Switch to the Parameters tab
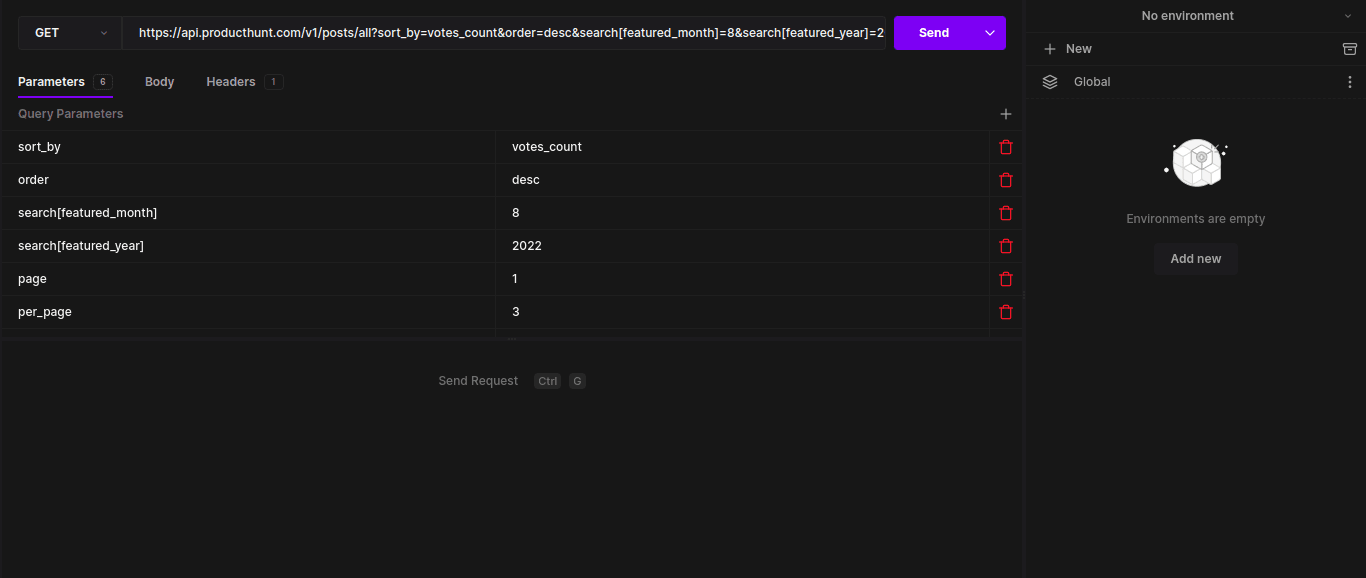 tap(65, 82)
